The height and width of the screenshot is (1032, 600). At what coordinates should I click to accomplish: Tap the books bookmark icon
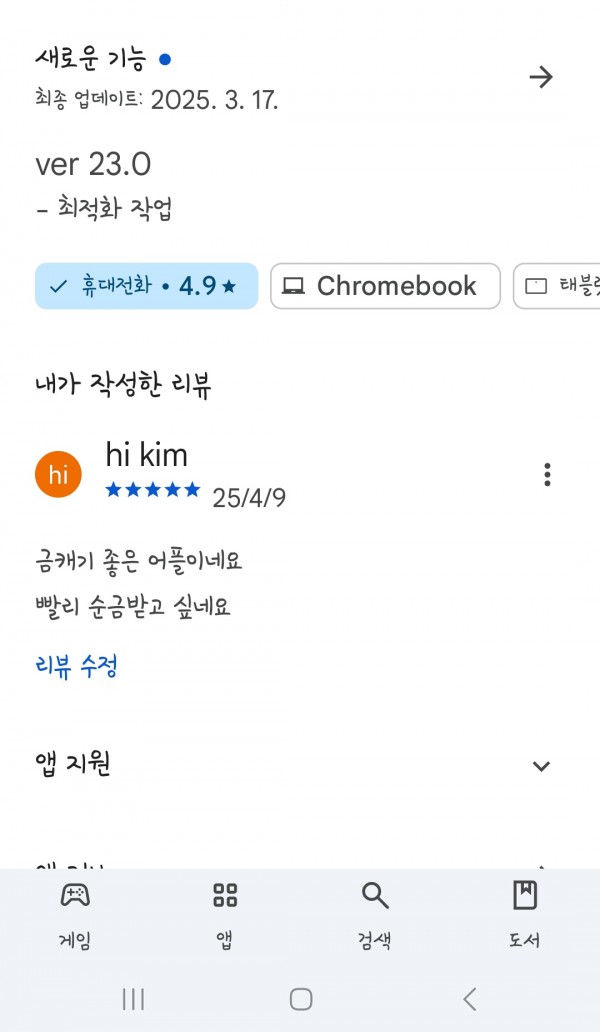pyautogui.click(x=525, y=895)
